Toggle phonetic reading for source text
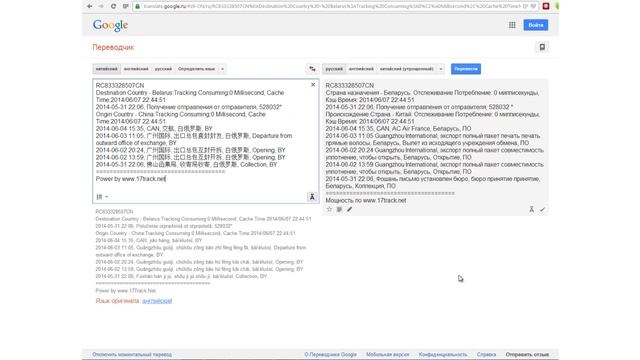The height and width of the screenshot is (360, 640). coord(312,197)
